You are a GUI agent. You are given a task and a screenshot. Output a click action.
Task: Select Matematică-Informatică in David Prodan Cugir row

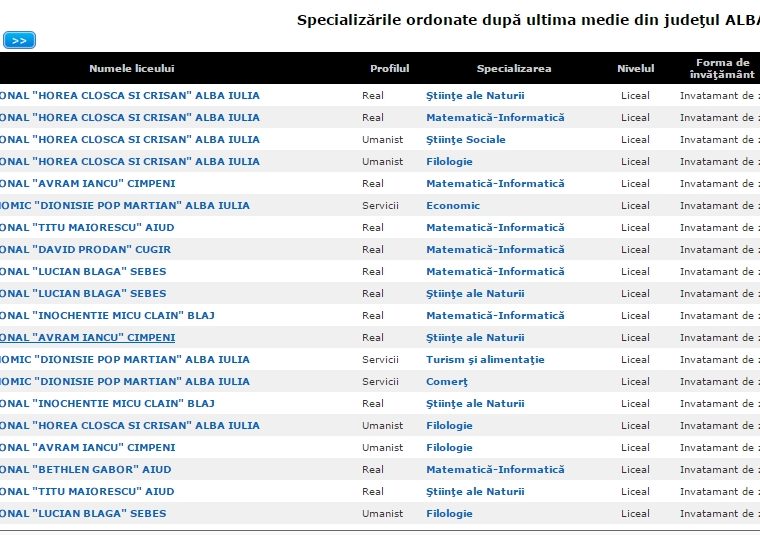pos(495,250)
